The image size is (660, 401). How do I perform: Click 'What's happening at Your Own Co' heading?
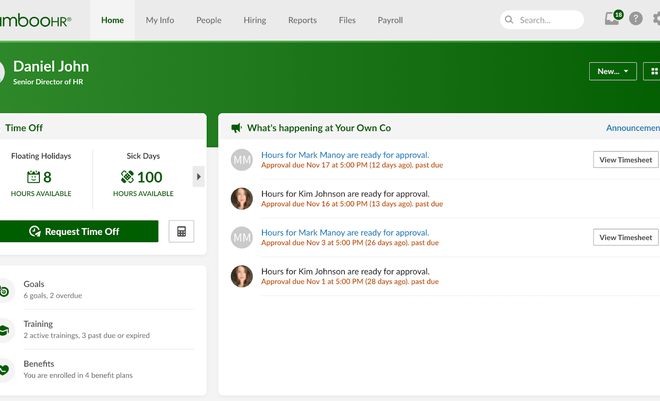coord(319,128)
